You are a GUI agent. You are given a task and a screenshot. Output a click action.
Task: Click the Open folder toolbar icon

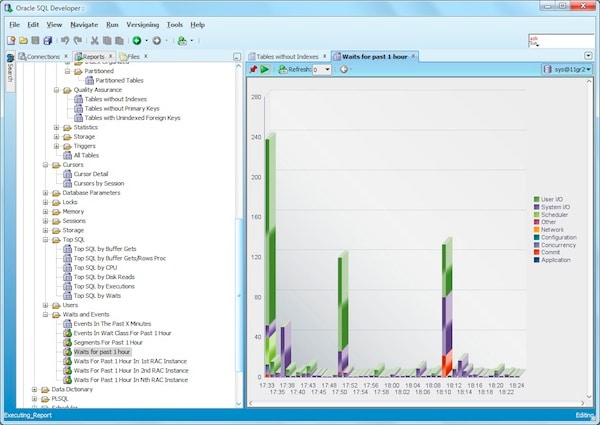point(23,41)
